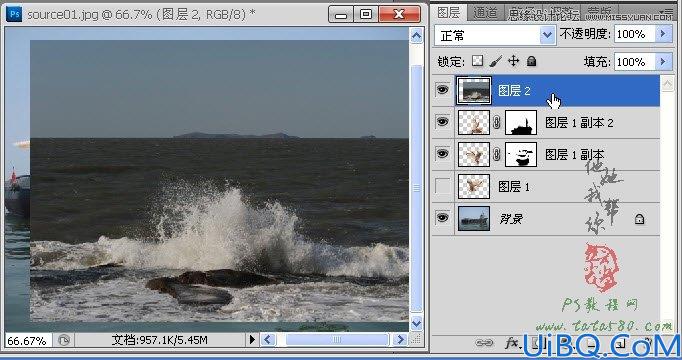Minimize the source01.jpg document window
The width and height of the screenshot is (682, 360).
[341, 14]
